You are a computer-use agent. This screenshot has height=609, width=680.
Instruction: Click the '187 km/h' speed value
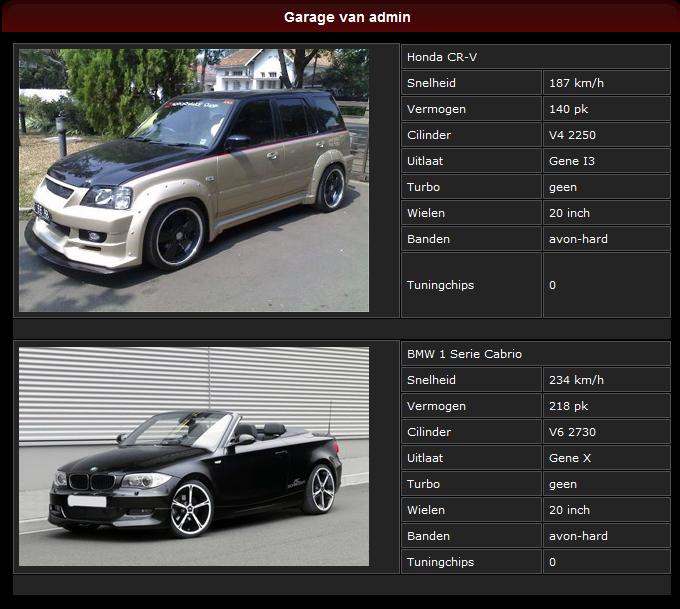click(x=576, y=83)
